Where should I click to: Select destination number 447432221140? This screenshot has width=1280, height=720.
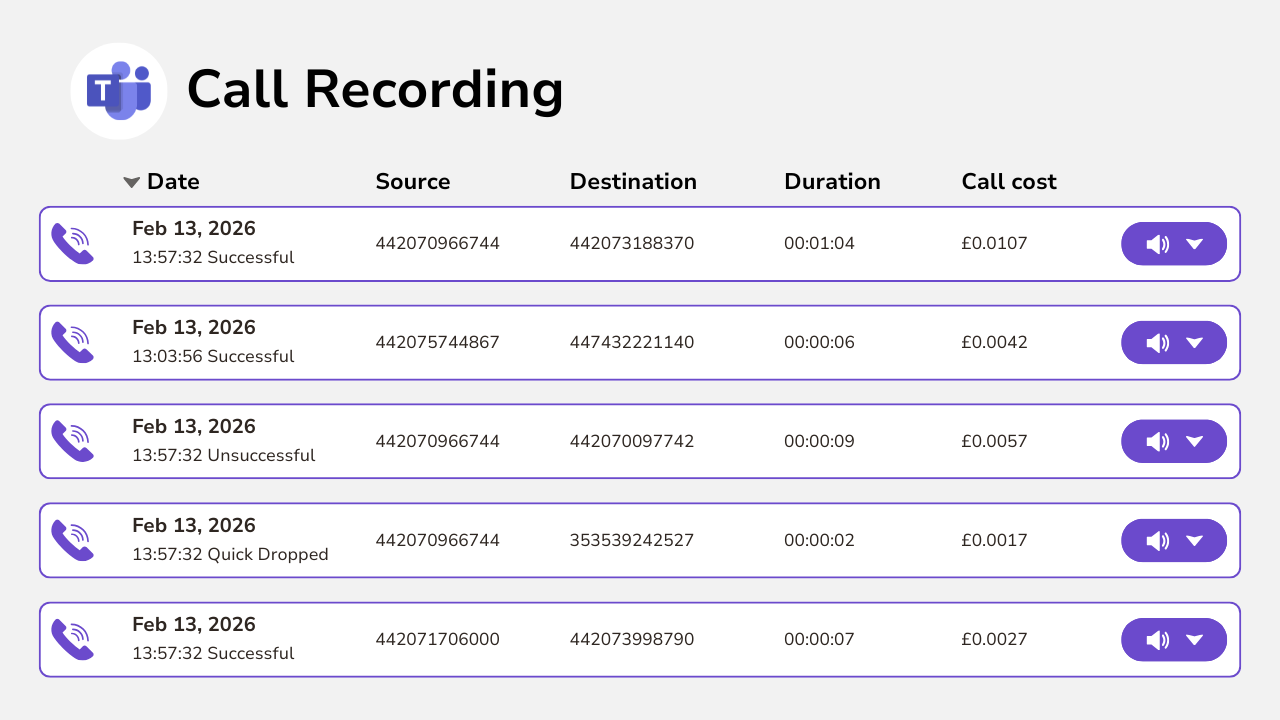632,342
